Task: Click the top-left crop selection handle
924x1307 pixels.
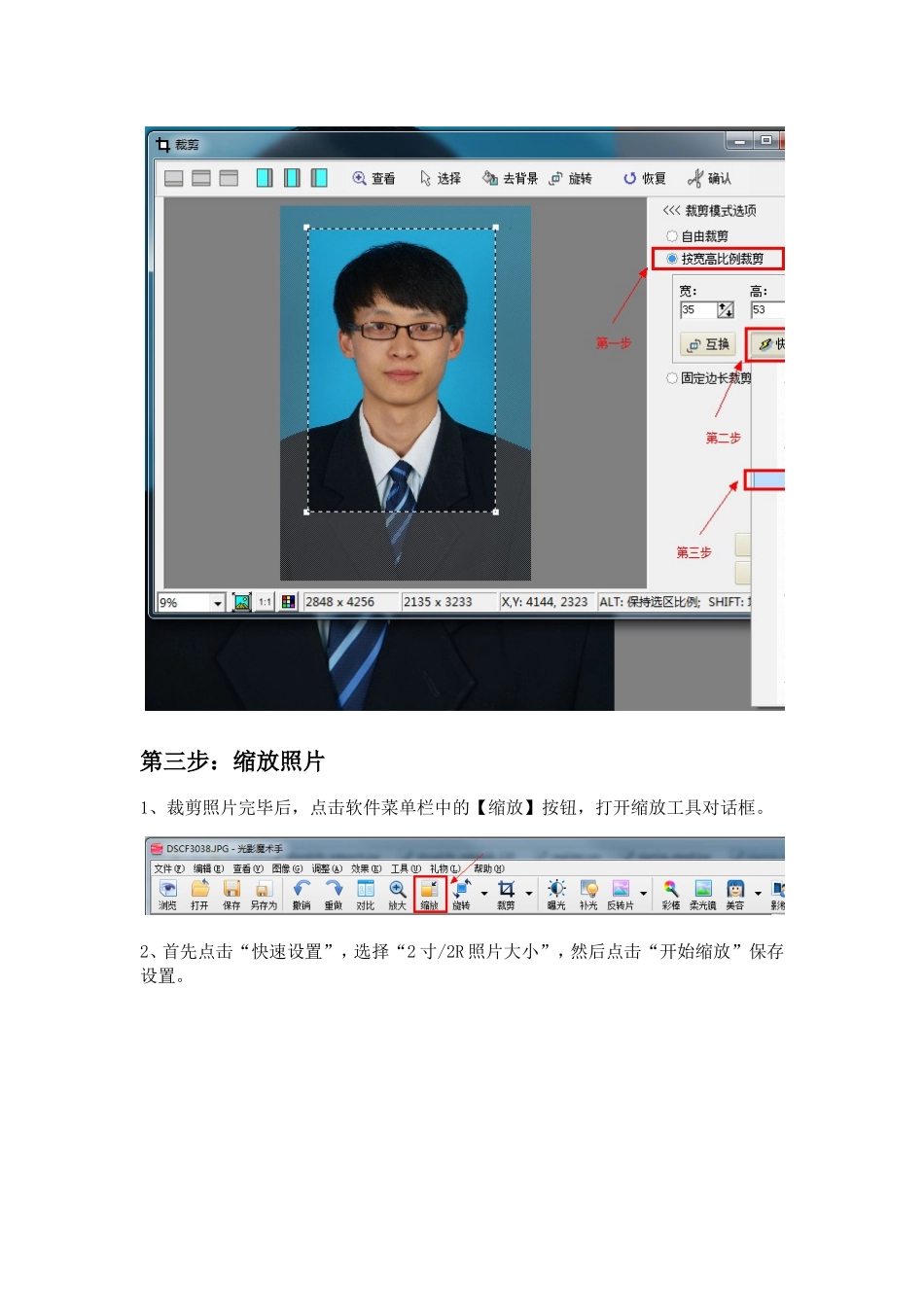Action: pyautogui.click(x=307, y=228)
